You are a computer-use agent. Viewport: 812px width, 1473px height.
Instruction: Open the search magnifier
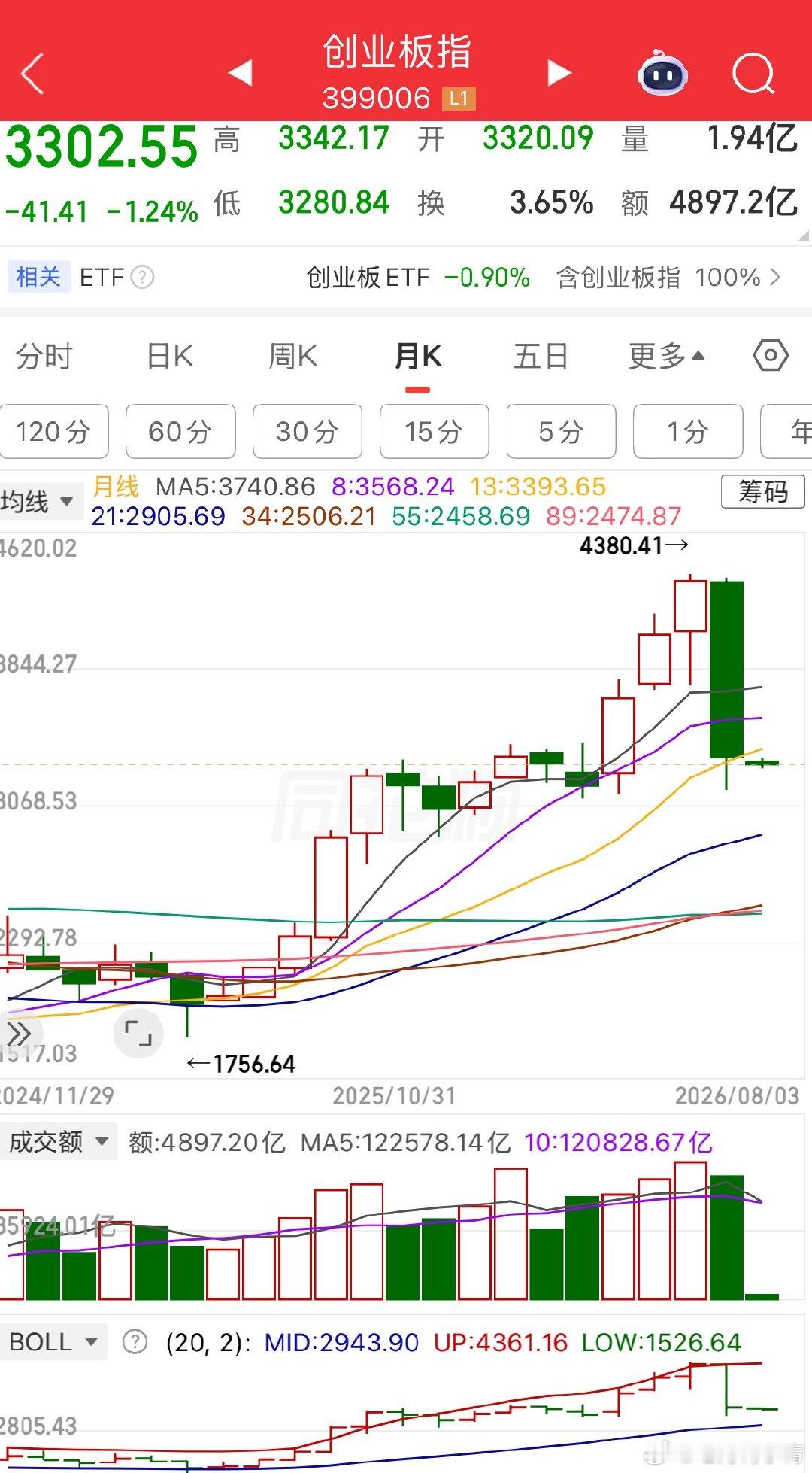(753, 74)
